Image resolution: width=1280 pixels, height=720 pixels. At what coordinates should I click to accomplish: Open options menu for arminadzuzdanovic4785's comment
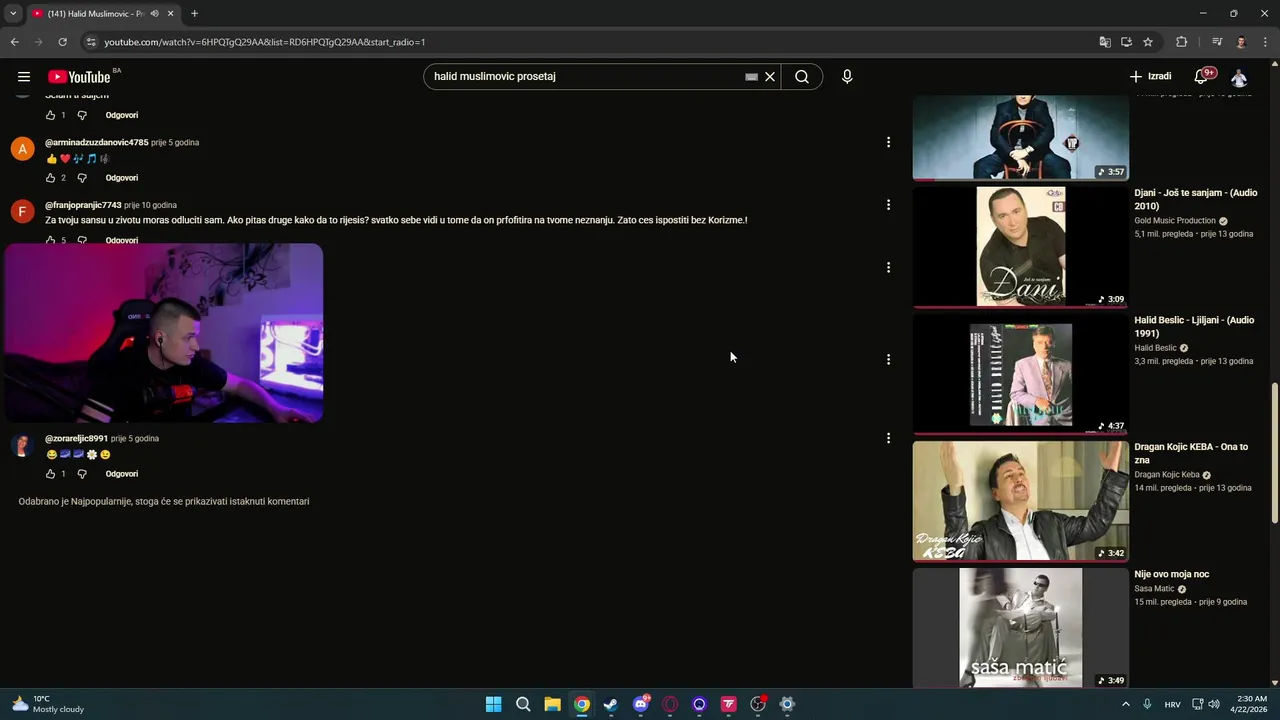(x=888, y=142)
